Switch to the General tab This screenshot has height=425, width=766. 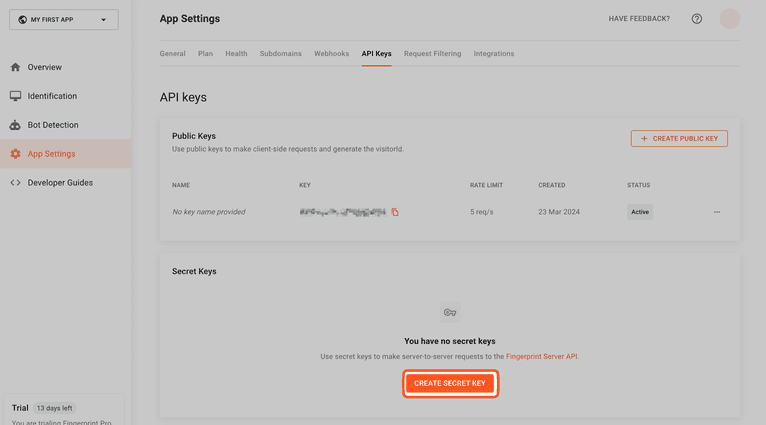(x=172, y=54)
